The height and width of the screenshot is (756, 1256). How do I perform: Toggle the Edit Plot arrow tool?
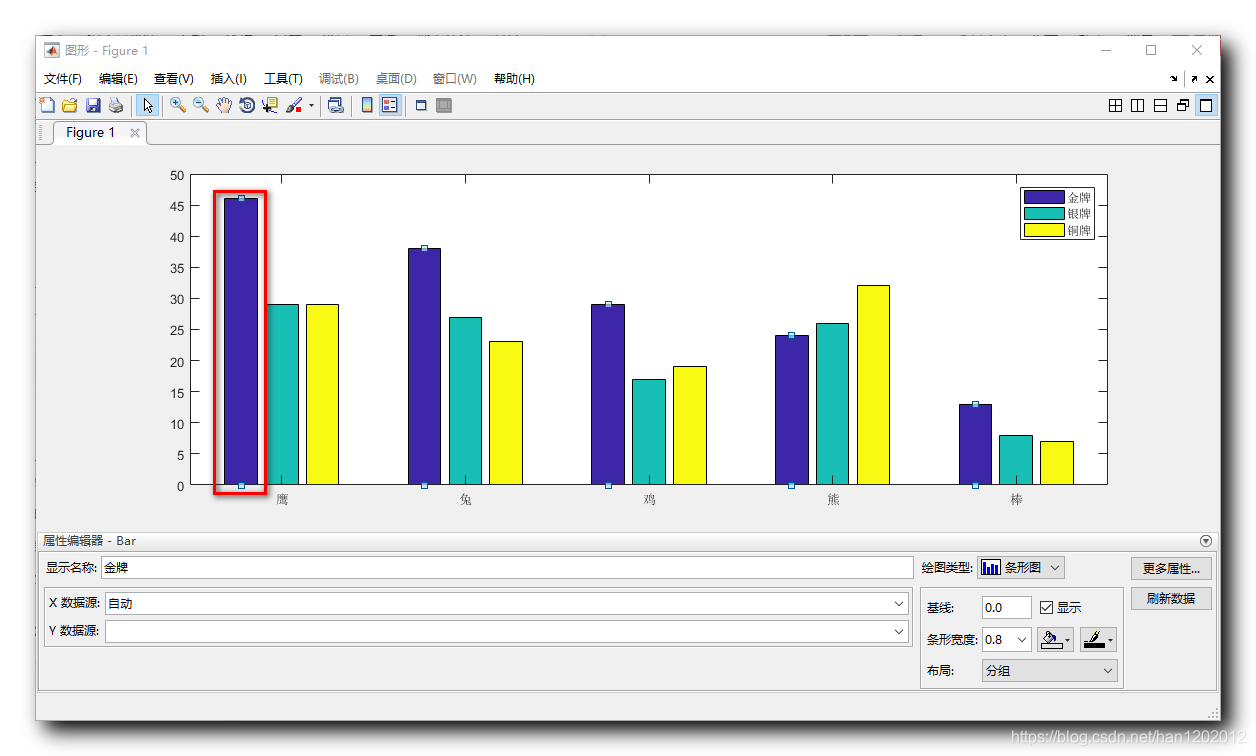147,105
